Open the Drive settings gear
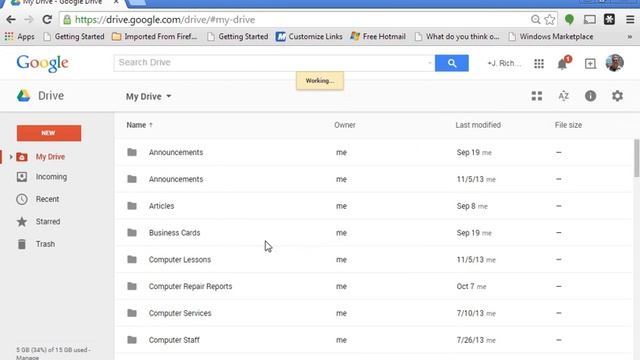The width and height of the screenshot is (640, 360). [617, 96]
